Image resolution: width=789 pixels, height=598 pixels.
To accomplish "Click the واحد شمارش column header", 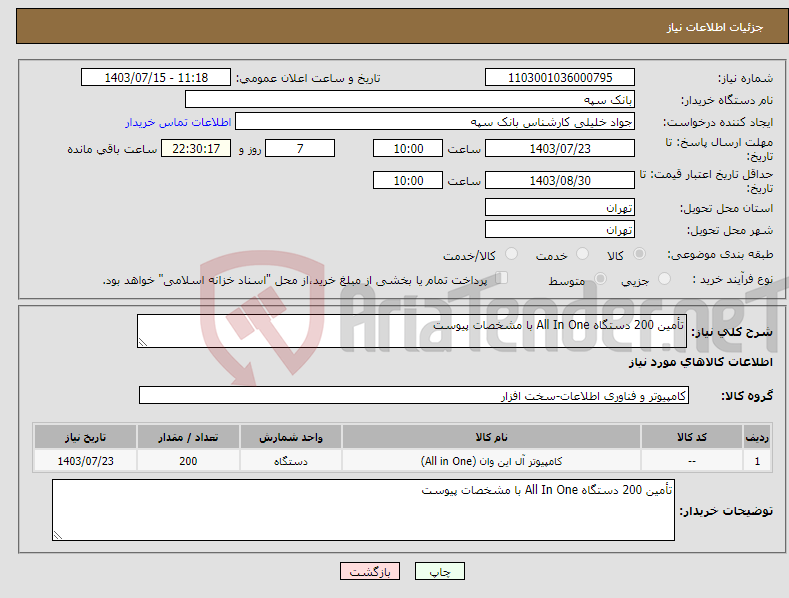I will tap(291, 437).
